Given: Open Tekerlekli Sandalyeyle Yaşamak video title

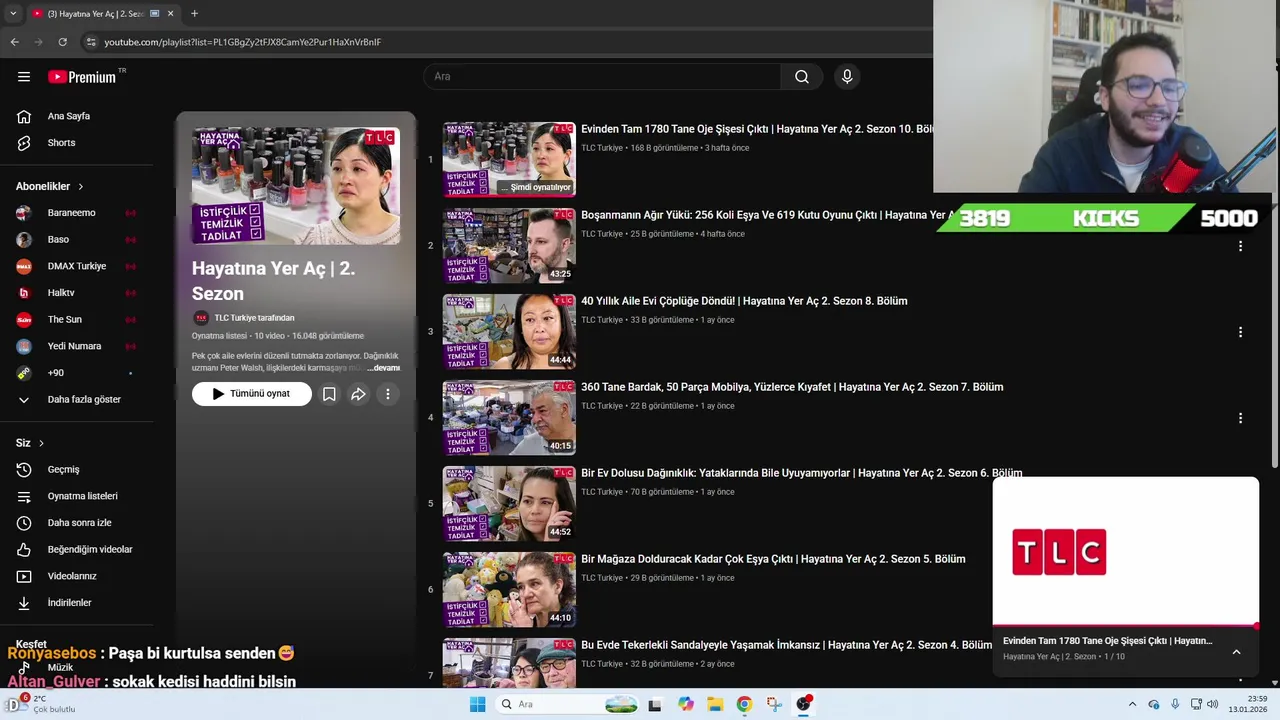Looking at the screenshot, I should tap(786, 645).
